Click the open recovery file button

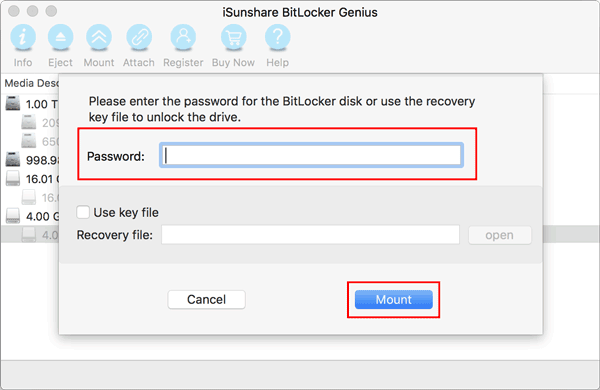tap(499, 235)
